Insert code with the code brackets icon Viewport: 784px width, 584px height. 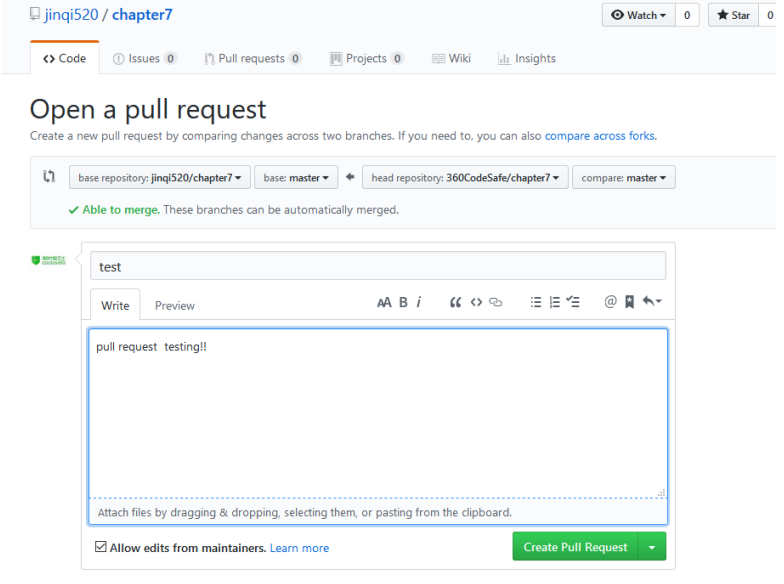(476, 302)
